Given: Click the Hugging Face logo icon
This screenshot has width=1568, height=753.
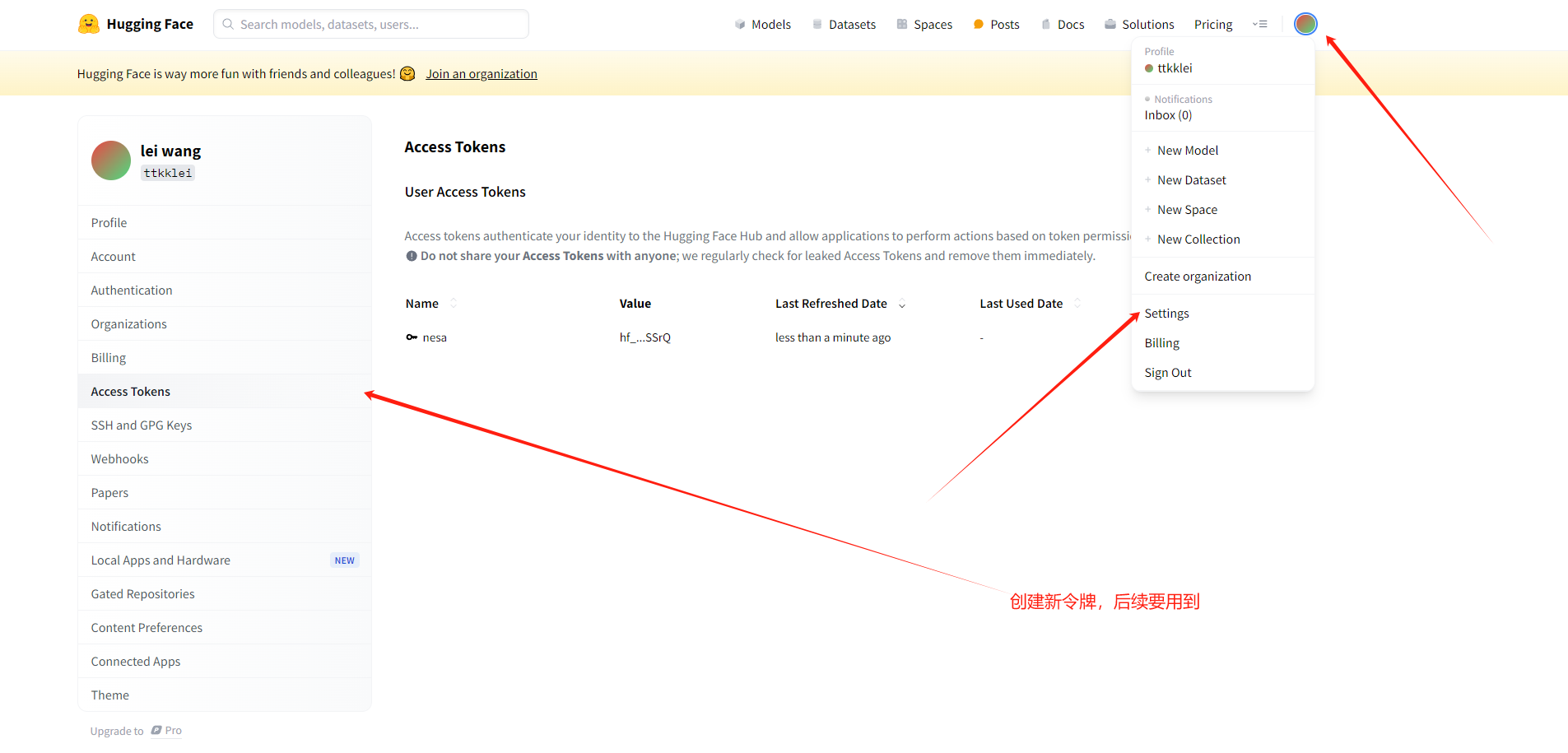Looking at the screenshot, I should tap(89, 24).
